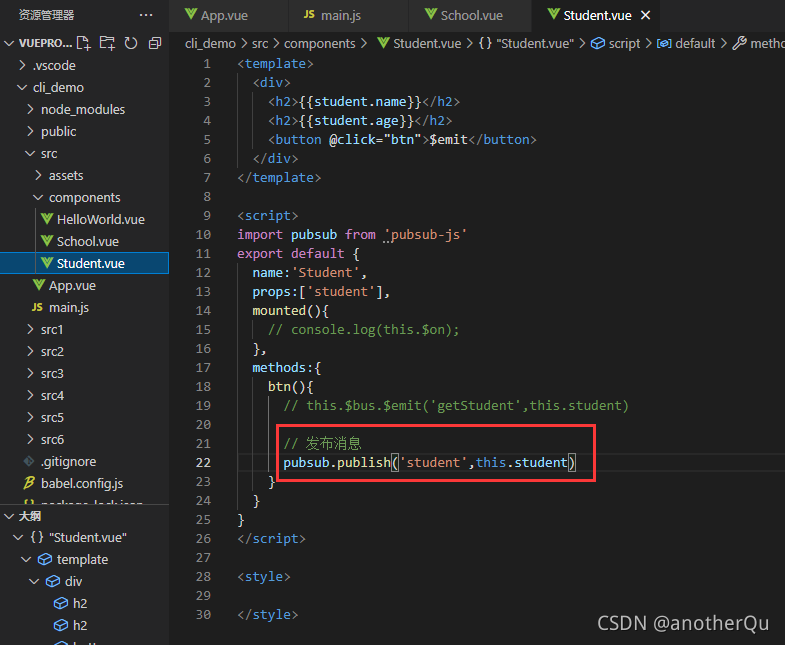Click src in the breadcrumb path
The image size is (785, 645).
[260, 44]
